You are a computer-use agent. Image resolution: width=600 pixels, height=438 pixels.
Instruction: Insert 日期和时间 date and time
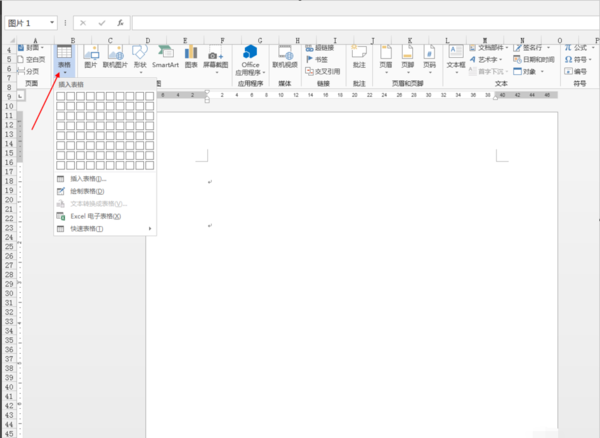point(534,59)
